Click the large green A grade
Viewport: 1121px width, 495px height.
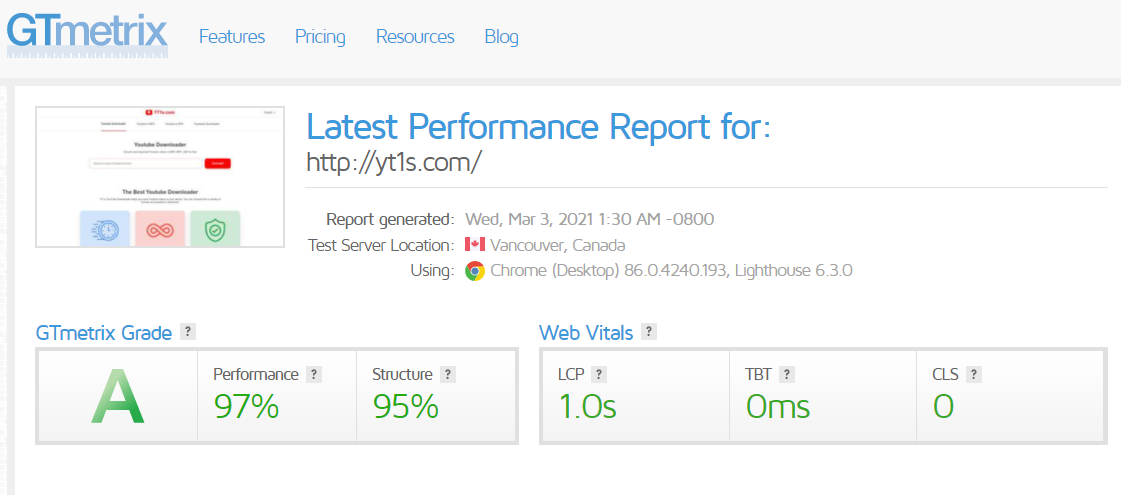pyautogui.click(x=118, y=398)
